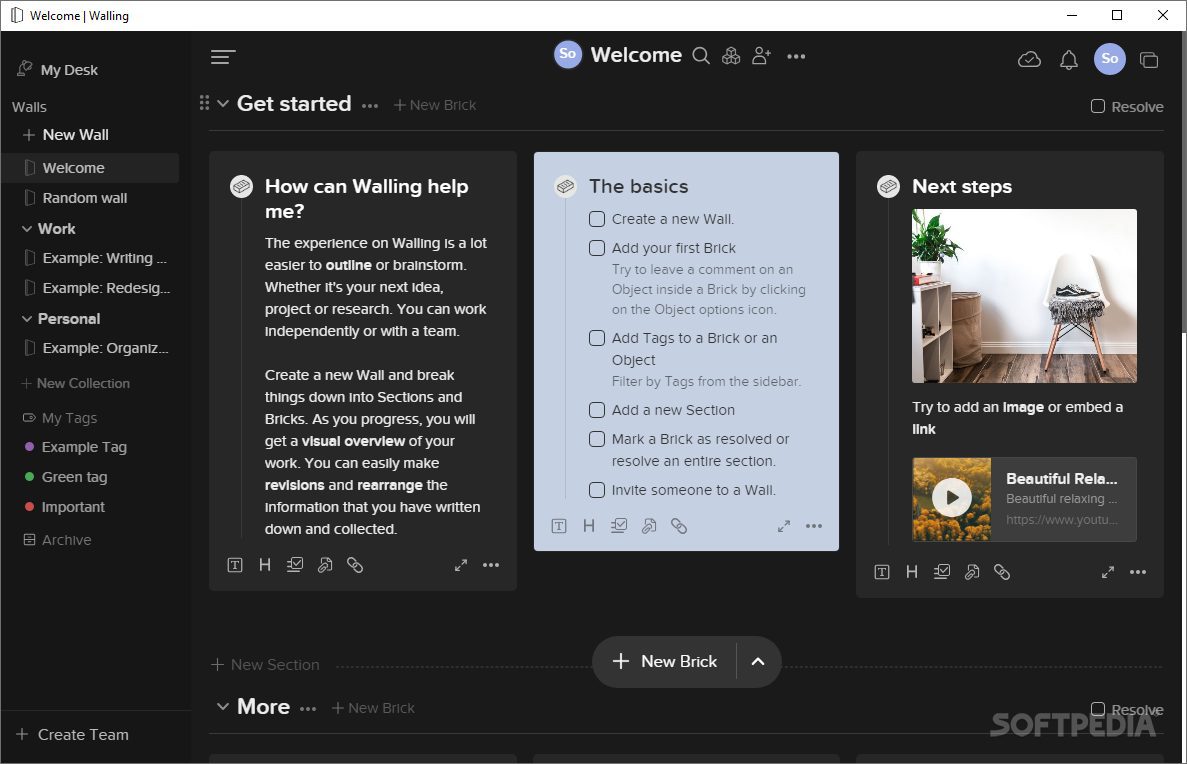Add checklist in The basics brick

pyautogui.click(x=618, y=525)
